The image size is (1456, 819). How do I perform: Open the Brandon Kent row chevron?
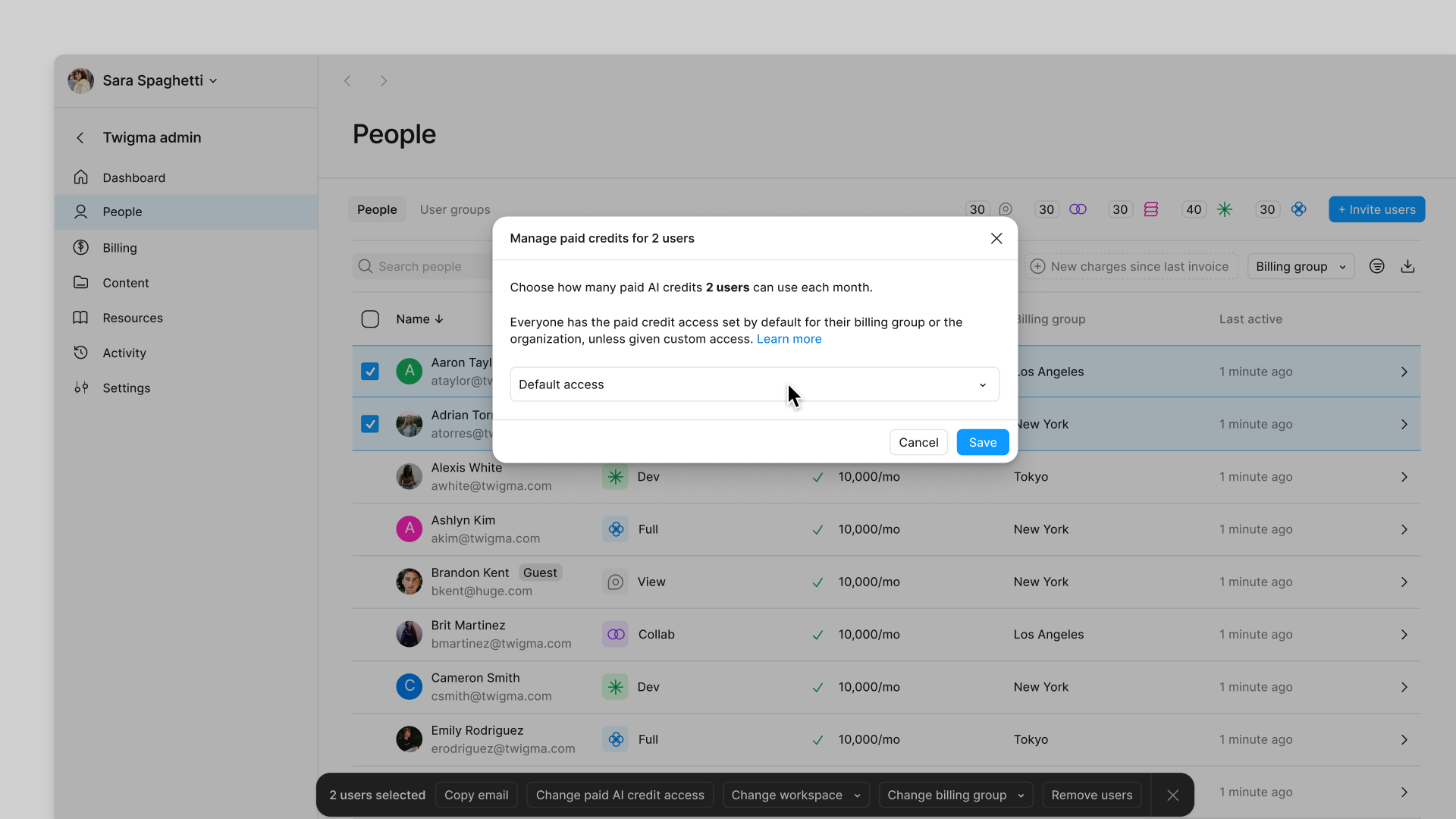click(x=1404, y=582)
